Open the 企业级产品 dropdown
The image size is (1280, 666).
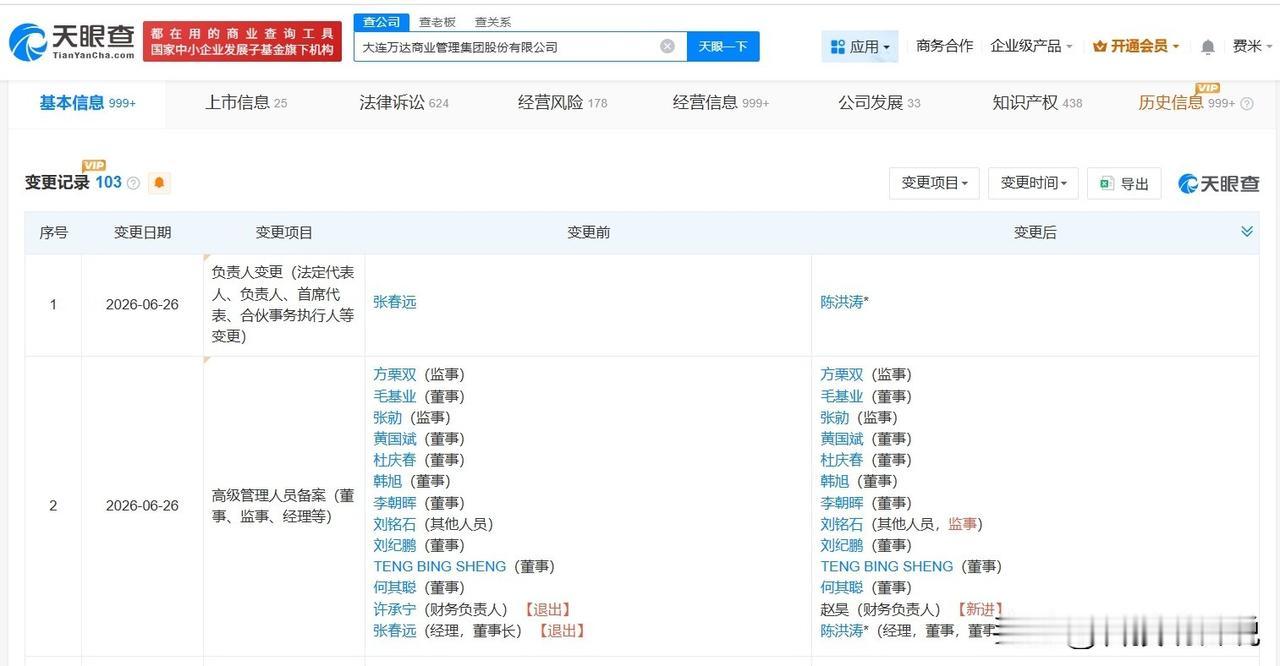1031,46
